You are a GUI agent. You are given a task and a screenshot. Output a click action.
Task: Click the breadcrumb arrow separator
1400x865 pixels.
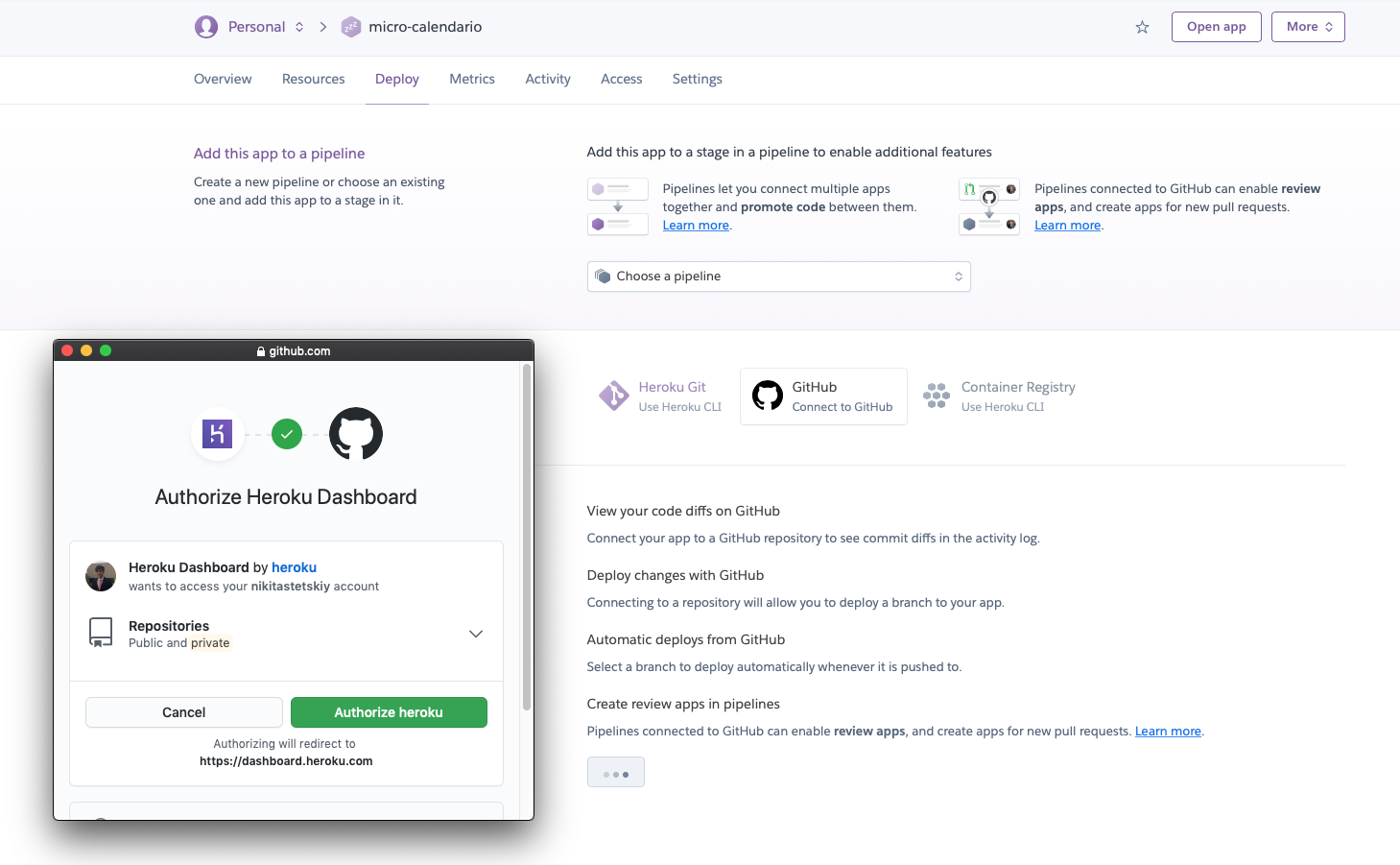[x=323, y=27]
